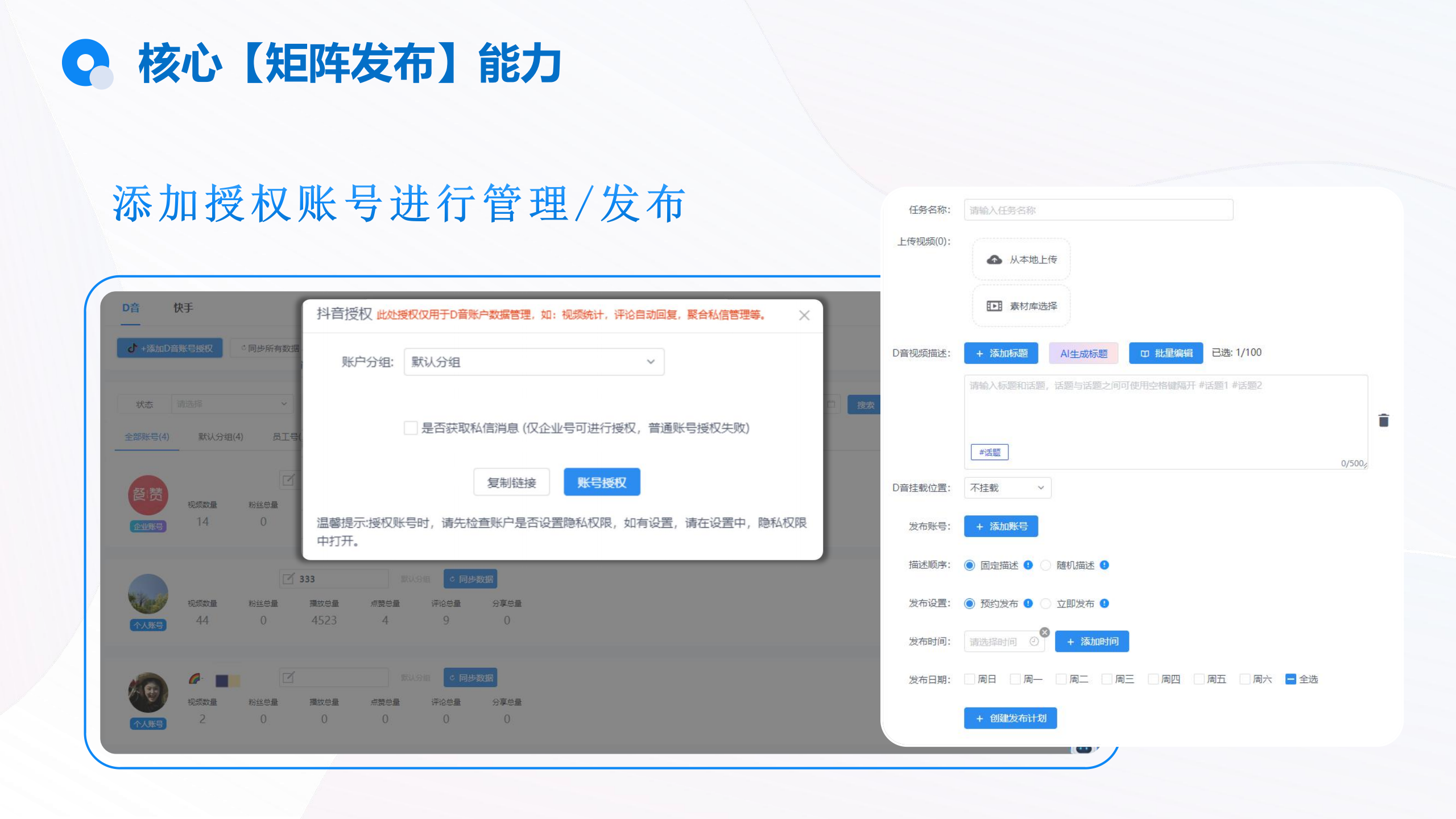Click the info icon next to 立即发布
1456x819 pixels.
[1104, 603]
